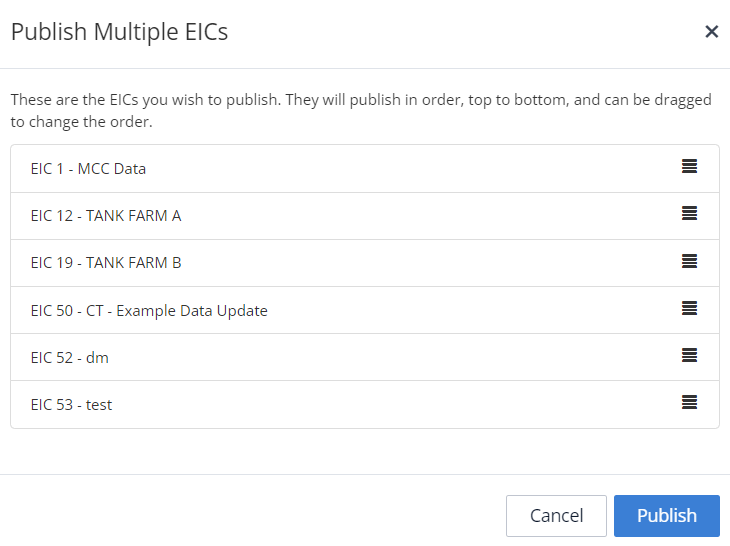Click the blank header area beside the title
The width and height of the screenshot is (730, 546).
[466, 32]
